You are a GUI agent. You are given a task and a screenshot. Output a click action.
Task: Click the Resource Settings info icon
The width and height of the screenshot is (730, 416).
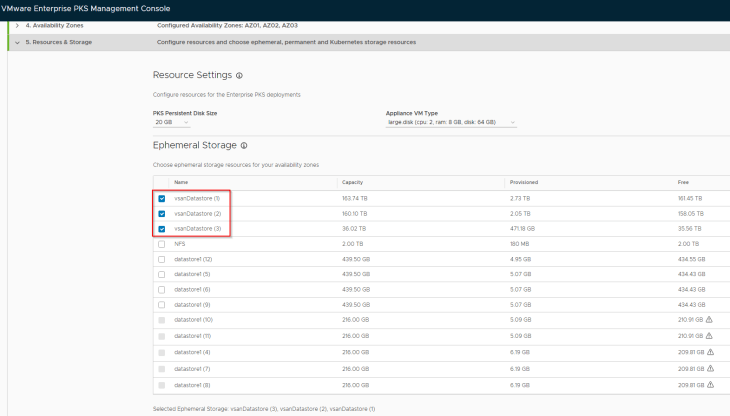click(240, 75)
